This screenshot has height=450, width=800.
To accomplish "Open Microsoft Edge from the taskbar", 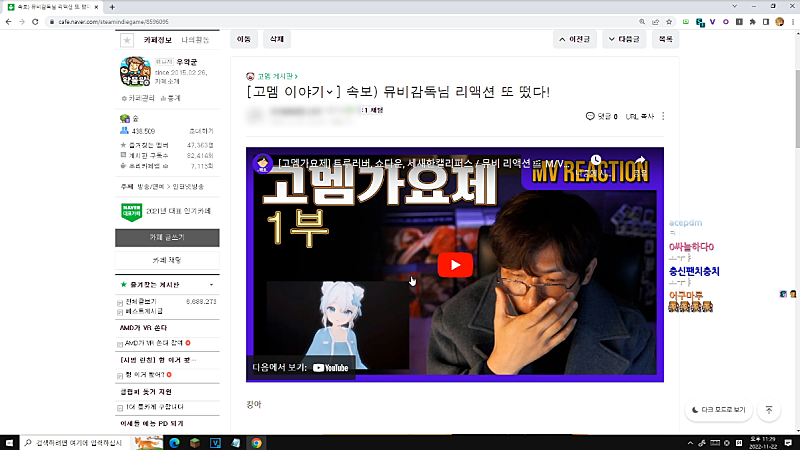I will tap(174, 443).
